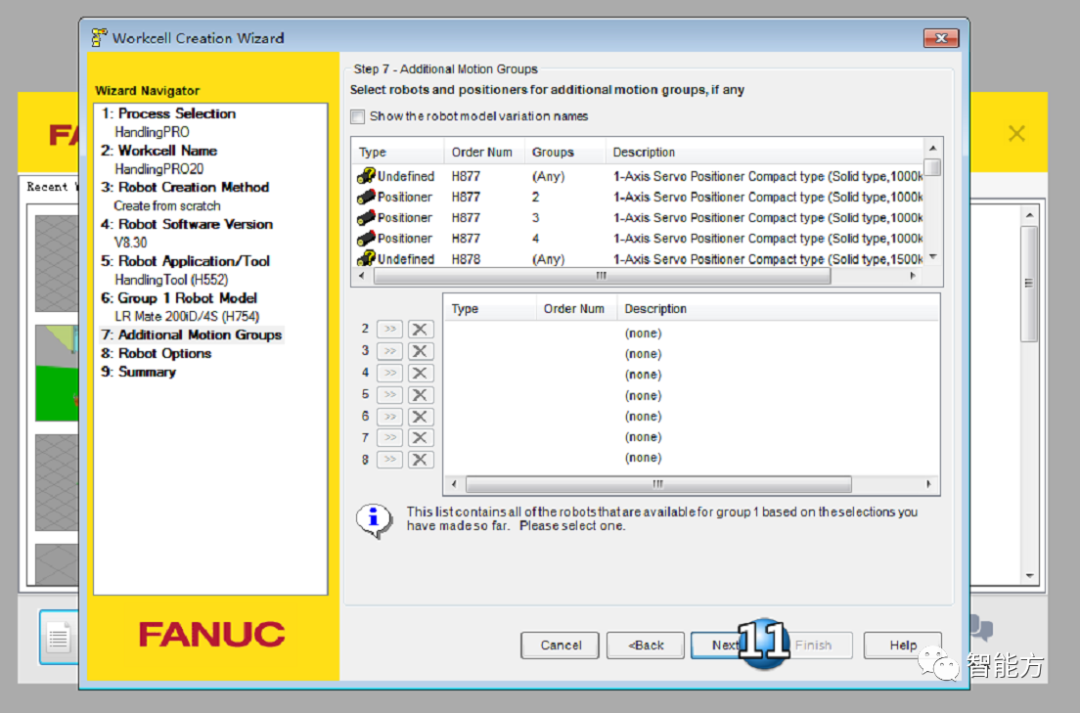Click the add arrow button for motion group 3
The width and height of the screenshot is (1080, 713).
[x=390, y=351]
